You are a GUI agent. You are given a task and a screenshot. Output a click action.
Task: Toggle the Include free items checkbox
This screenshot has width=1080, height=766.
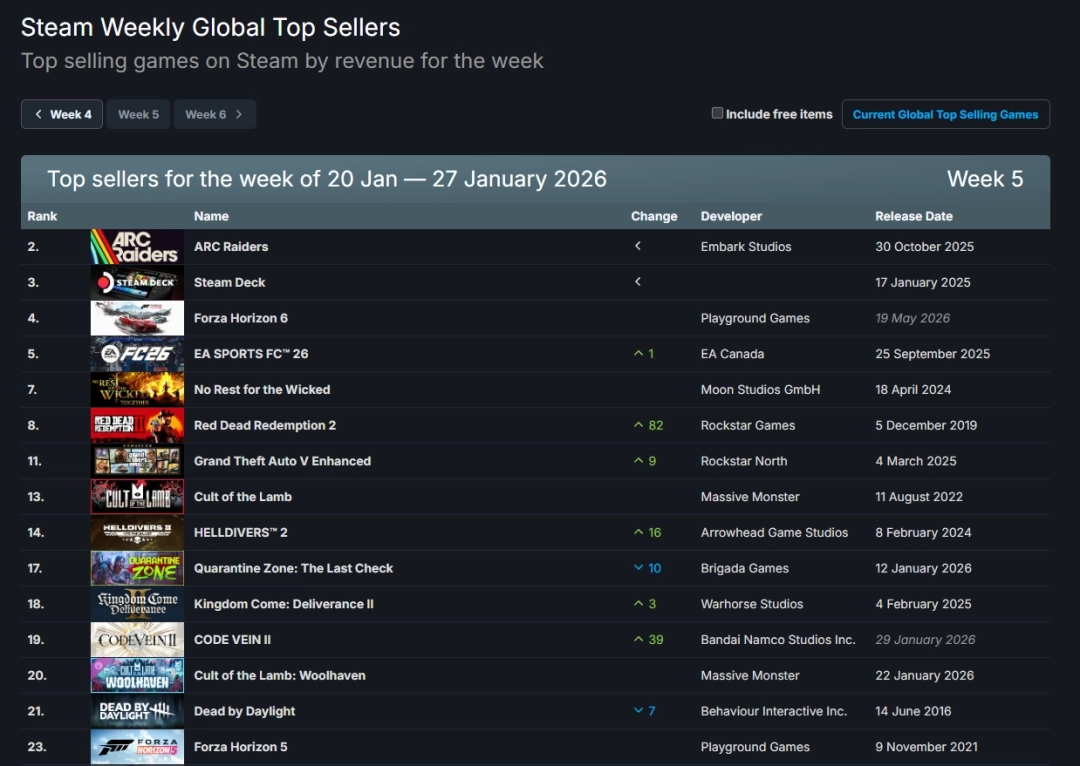717,114
